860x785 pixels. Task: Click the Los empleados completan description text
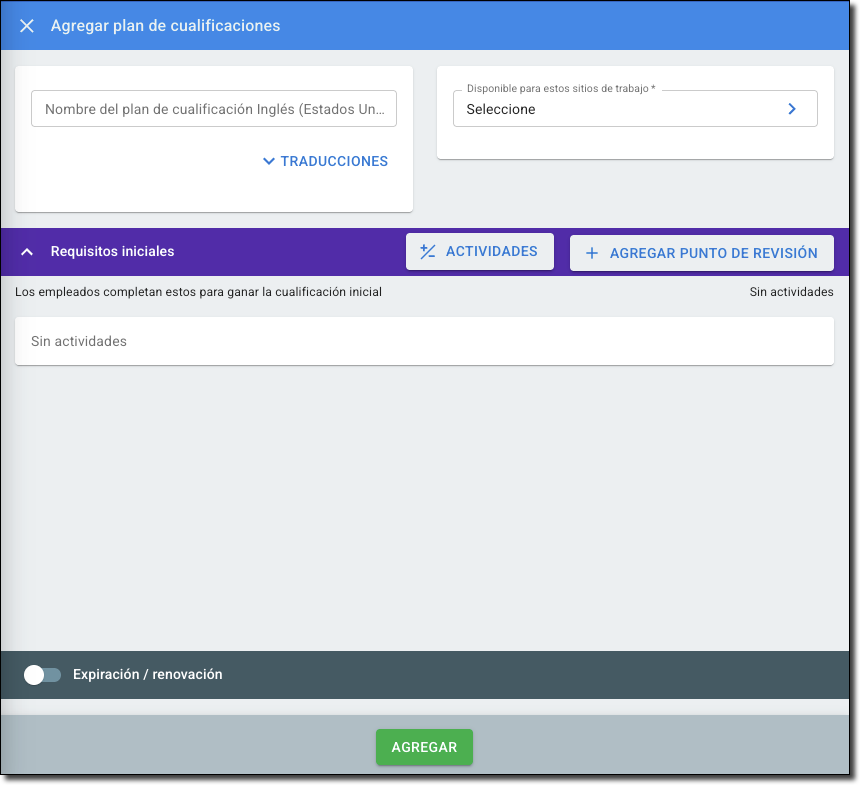click(198, 292)
